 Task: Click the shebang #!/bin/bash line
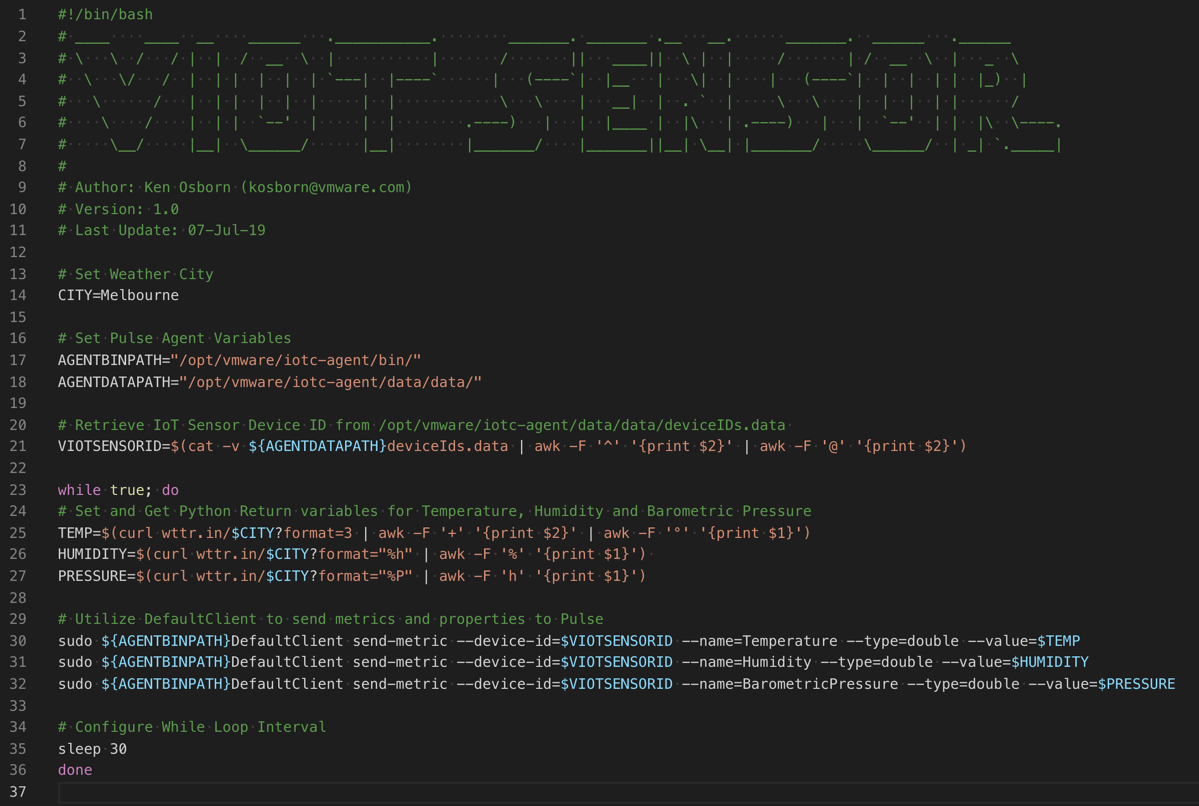106,15
